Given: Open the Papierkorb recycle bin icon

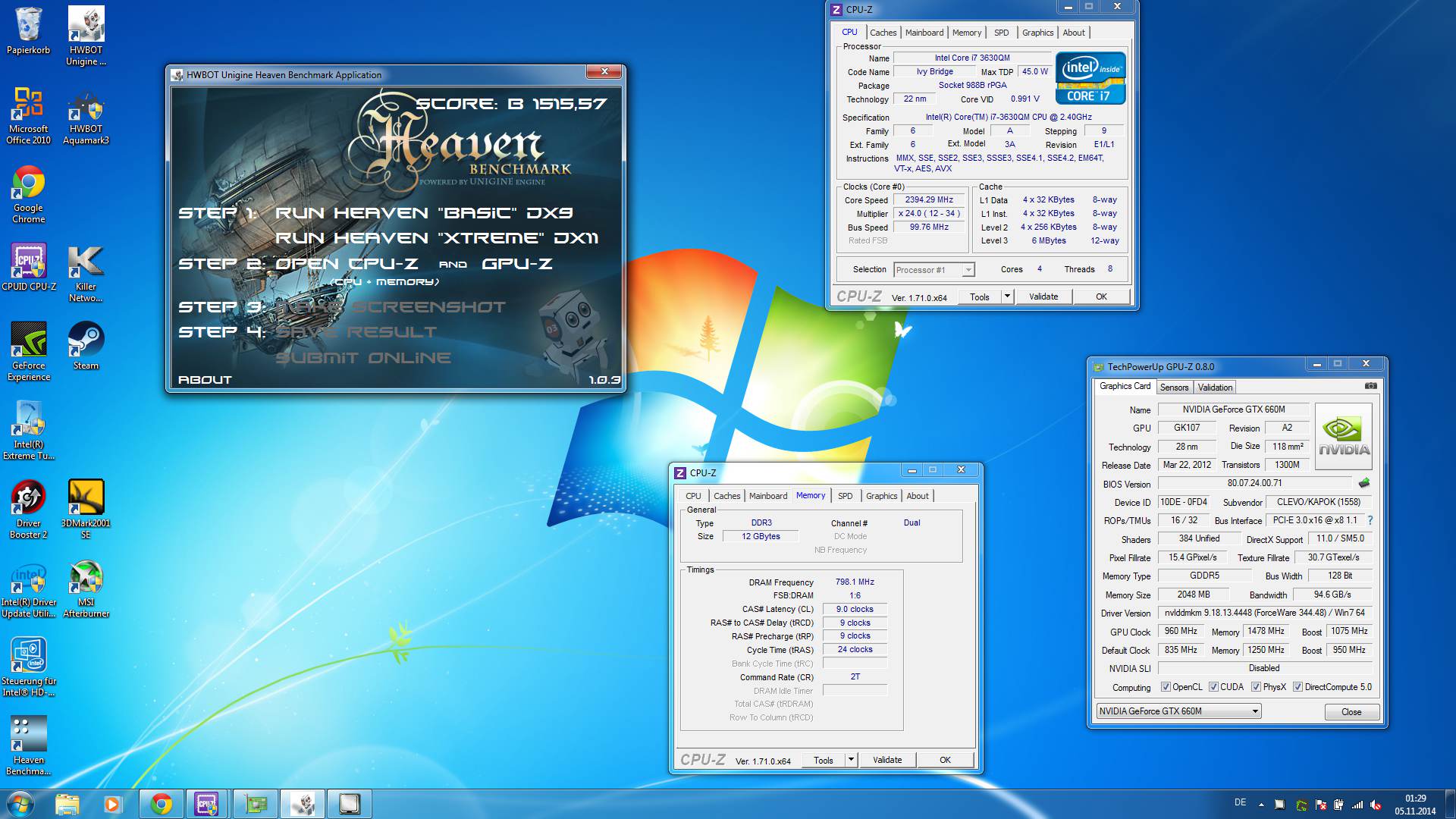Looking at the screenshot, I should 28,31.
